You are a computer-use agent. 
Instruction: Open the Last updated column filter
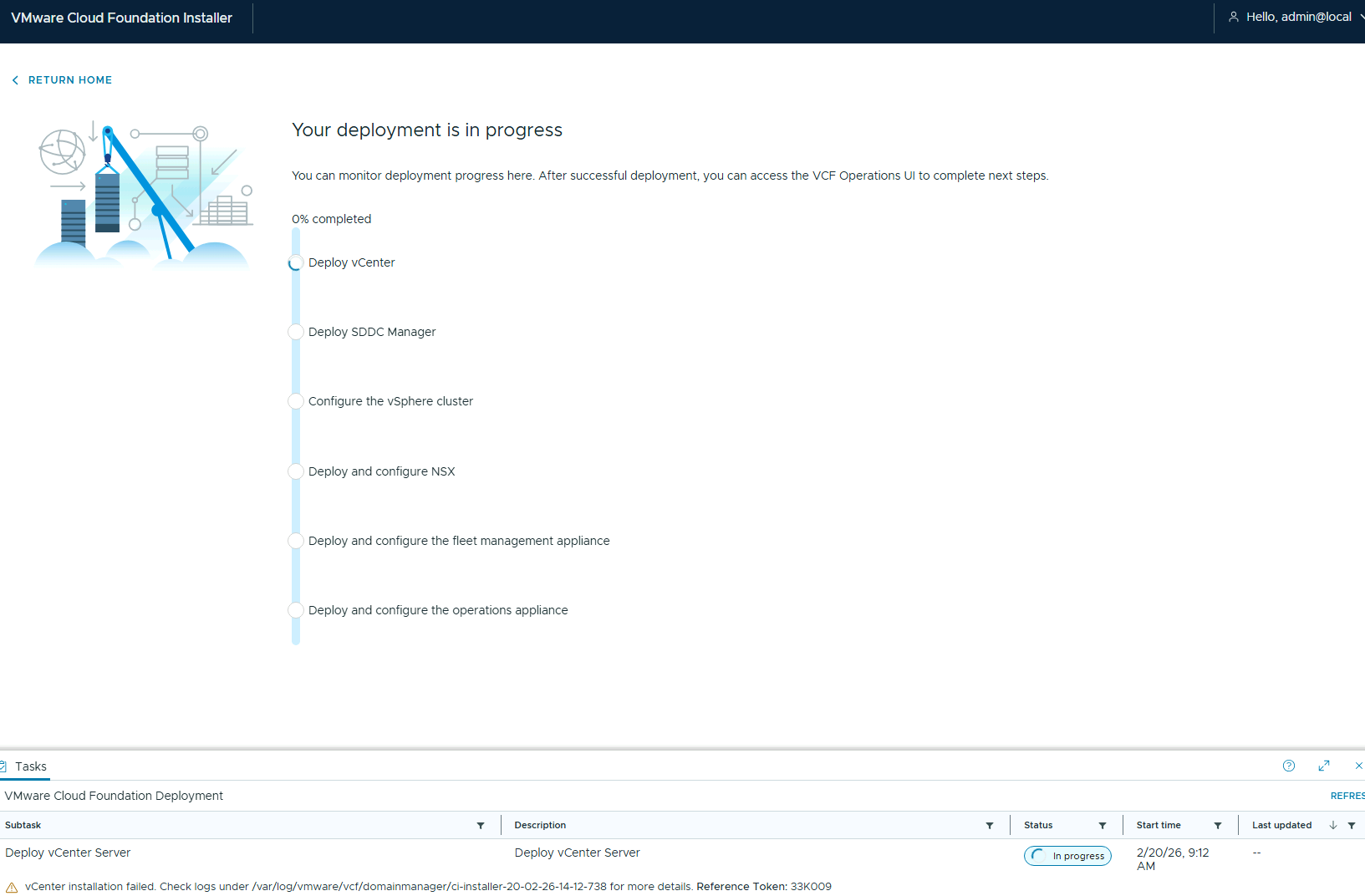1352,826
